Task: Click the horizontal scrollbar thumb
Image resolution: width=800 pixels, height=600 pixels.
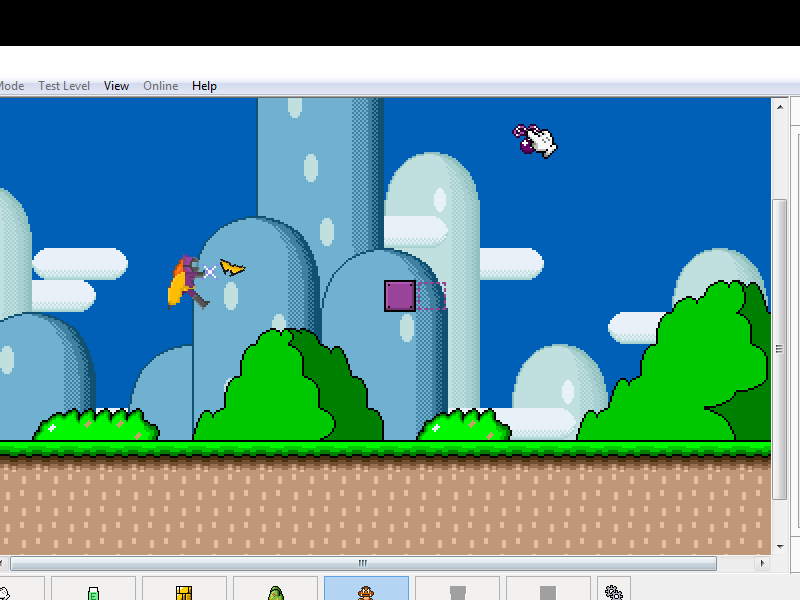Action: tap(363, 563)
